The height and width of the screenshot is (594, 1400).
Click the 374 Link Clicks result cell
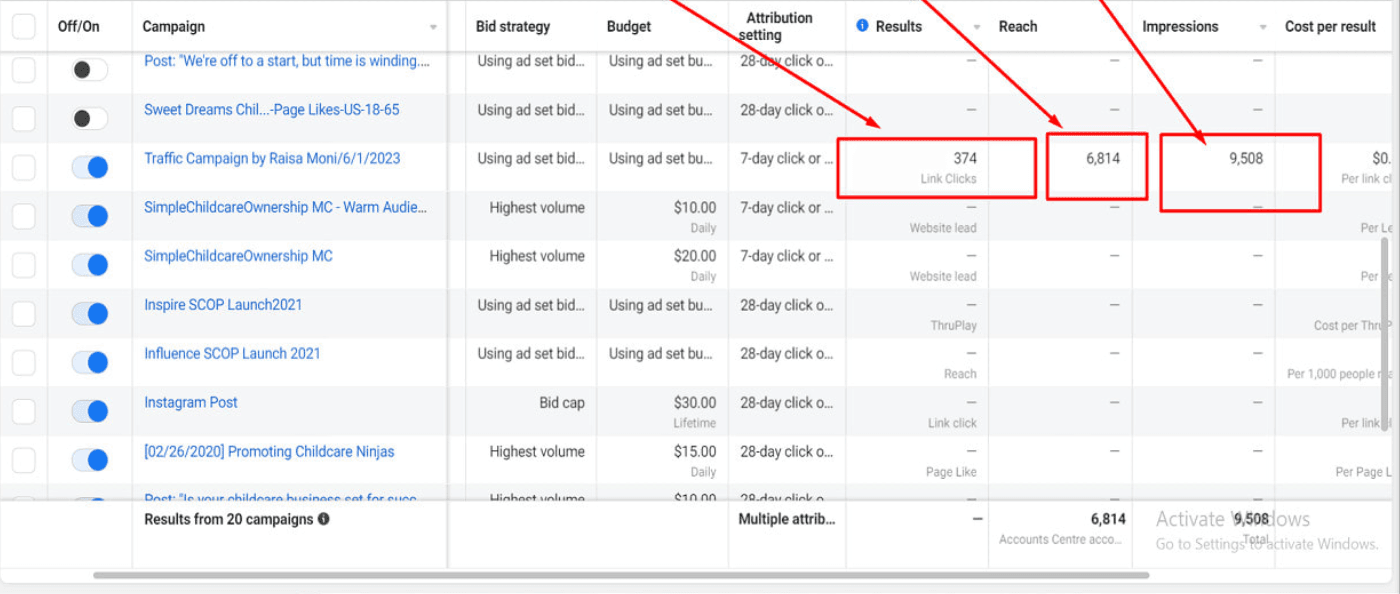click(x=936, y=167)
